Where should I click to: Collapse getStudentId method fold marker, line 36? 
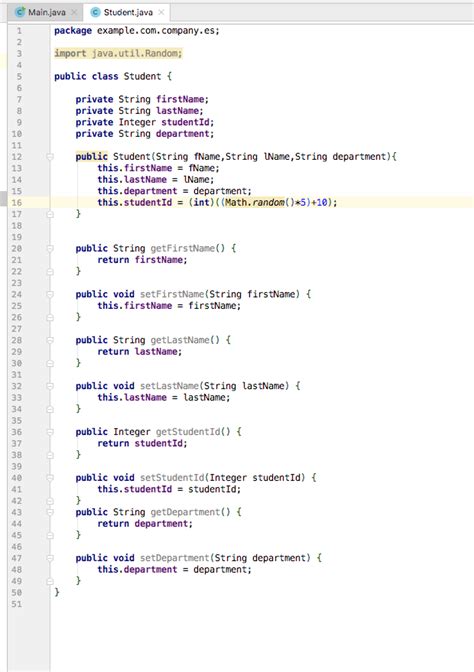coord(50,432)
